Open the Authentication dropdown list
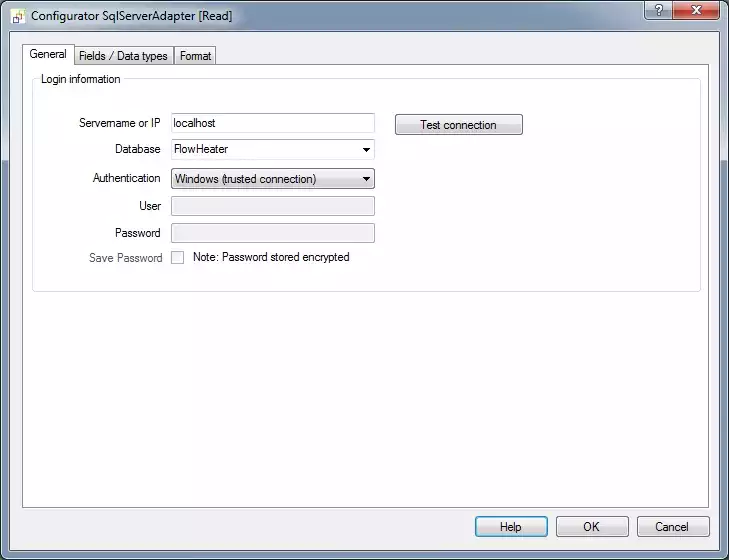 click(273, 179)
